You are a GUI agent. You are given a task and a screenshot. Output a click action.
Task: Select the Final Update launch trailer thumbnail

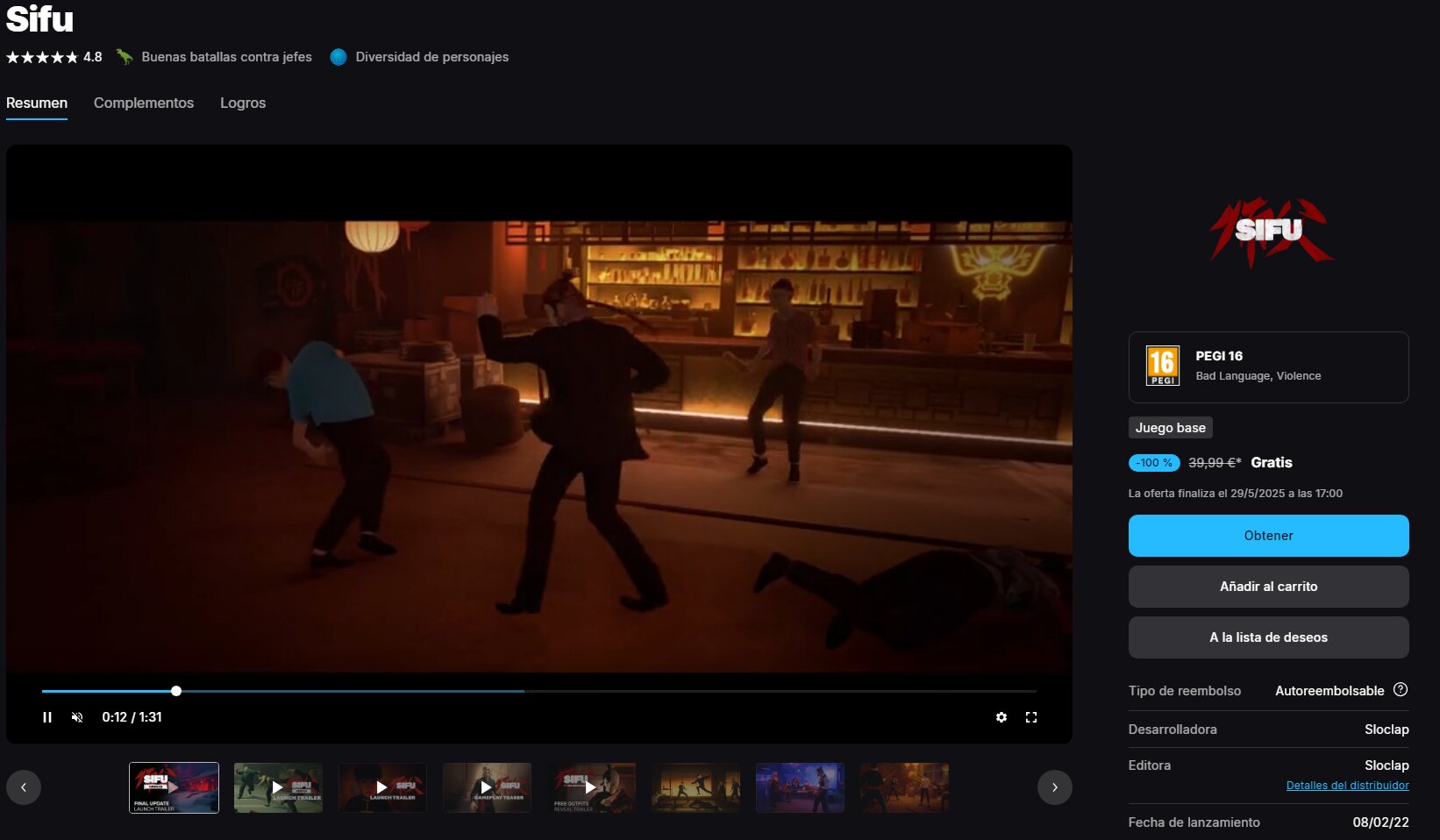(174, 787)
